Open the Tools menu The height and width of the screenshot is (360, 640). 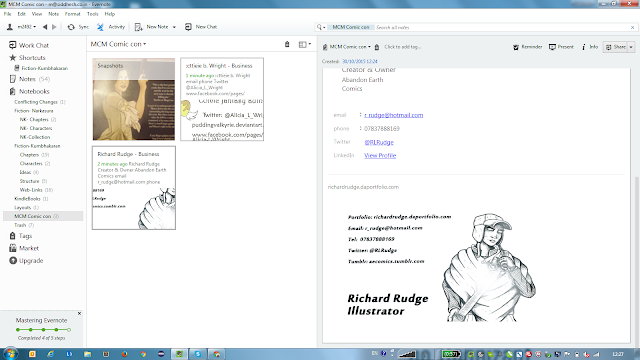pyautogui.click(x=93, y=14)
